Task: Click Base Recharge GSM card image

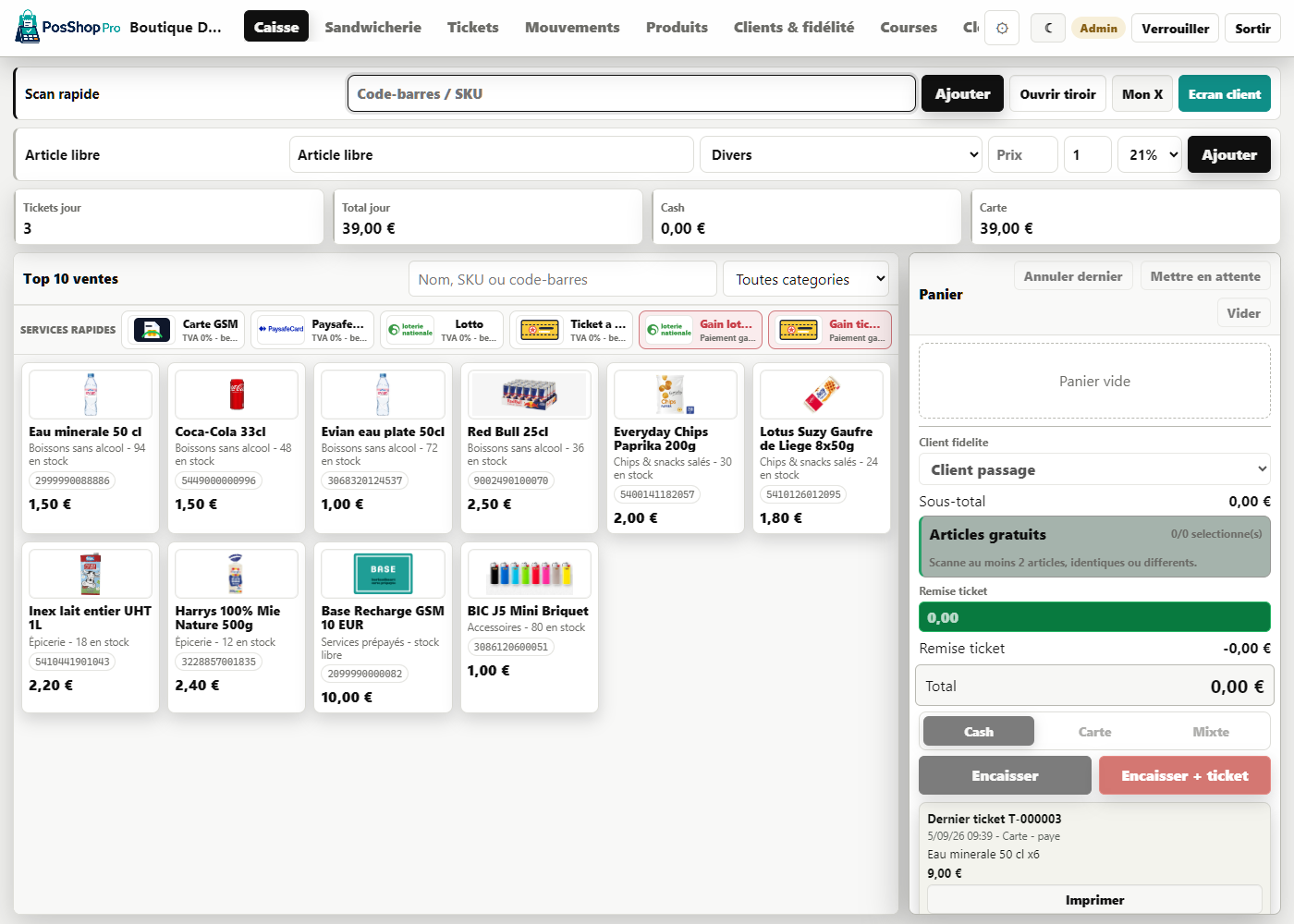Action: pos(383,574)
